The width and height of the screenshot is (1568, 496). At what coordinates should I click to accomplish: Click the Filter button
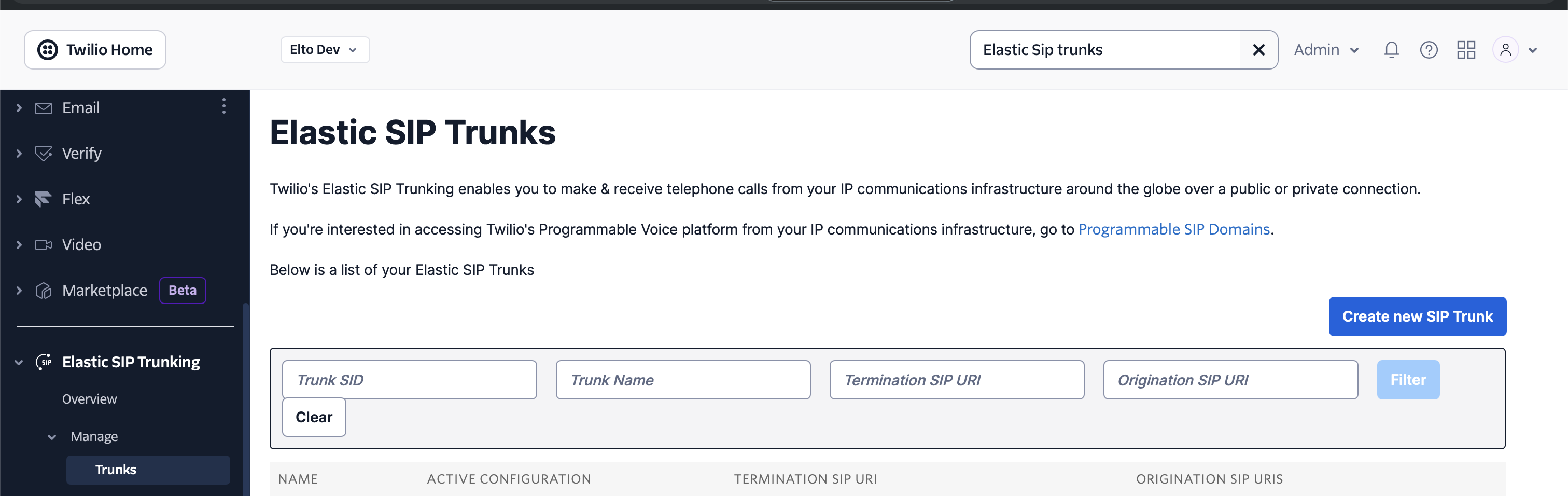[1408, 380]
